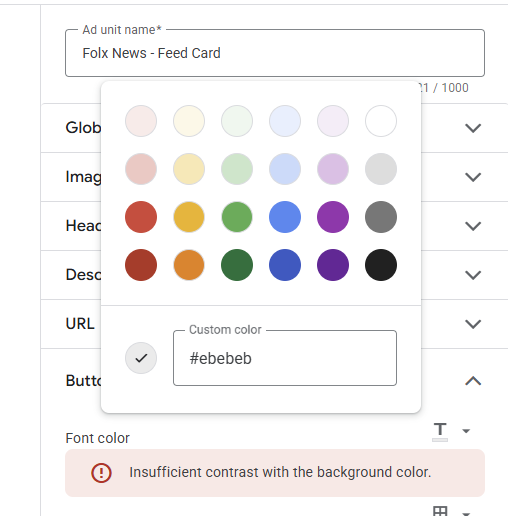Select the orange color swatch
This screenshot has height=516, width=508.
coord(189,265)
